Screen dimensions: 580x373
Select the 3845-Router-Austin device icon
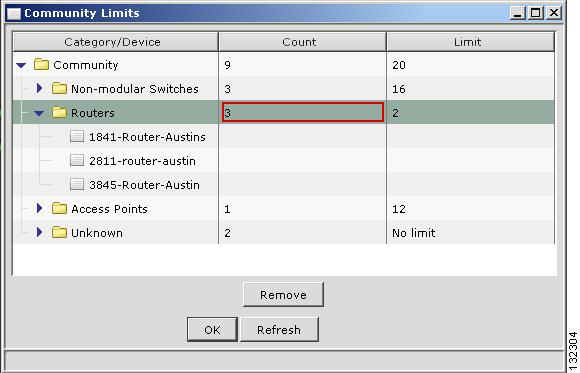point(77,184)
